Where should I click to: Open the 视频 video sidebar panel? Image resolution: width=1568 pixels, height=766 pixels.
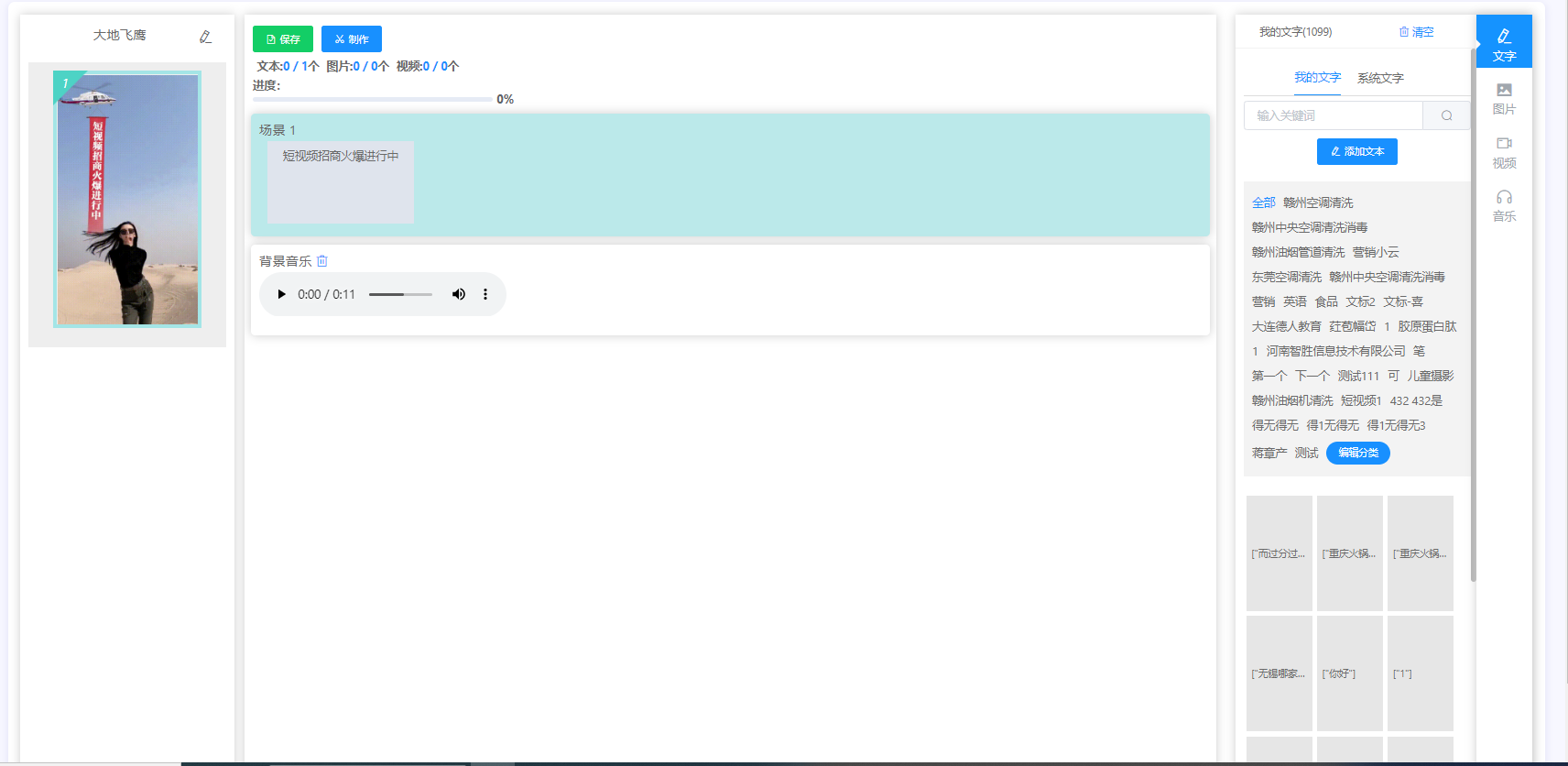click(x=1503, y=152)
